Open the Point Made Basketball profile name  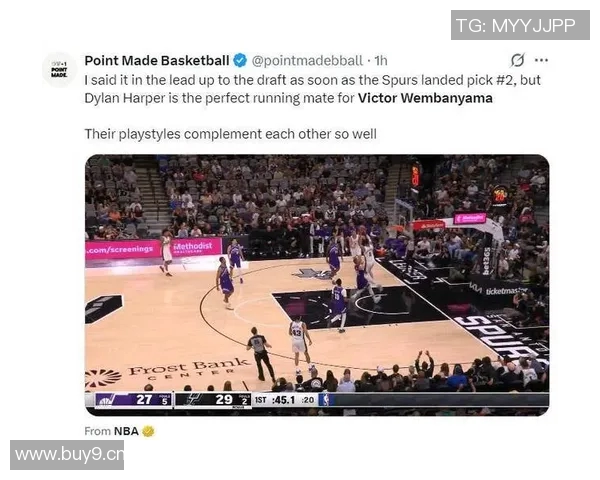(x=157, y=60)
